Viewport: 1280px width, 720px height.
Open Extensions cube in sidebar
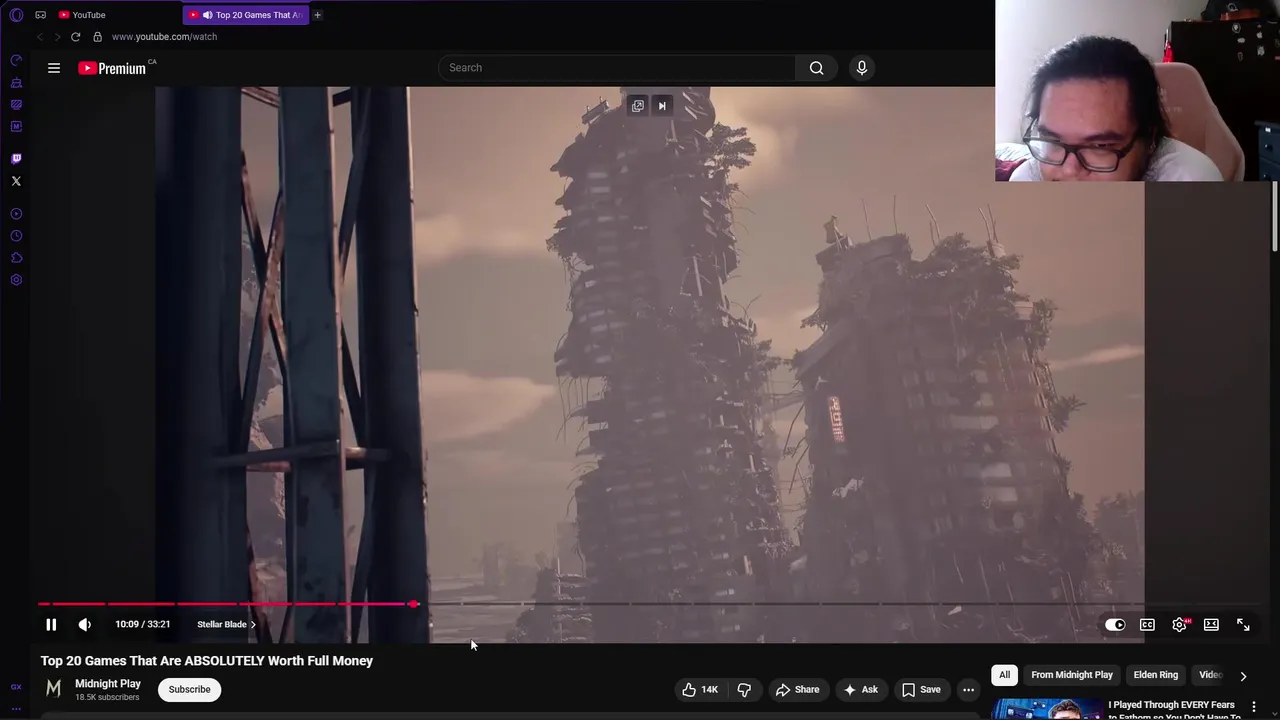pos(16,258)
